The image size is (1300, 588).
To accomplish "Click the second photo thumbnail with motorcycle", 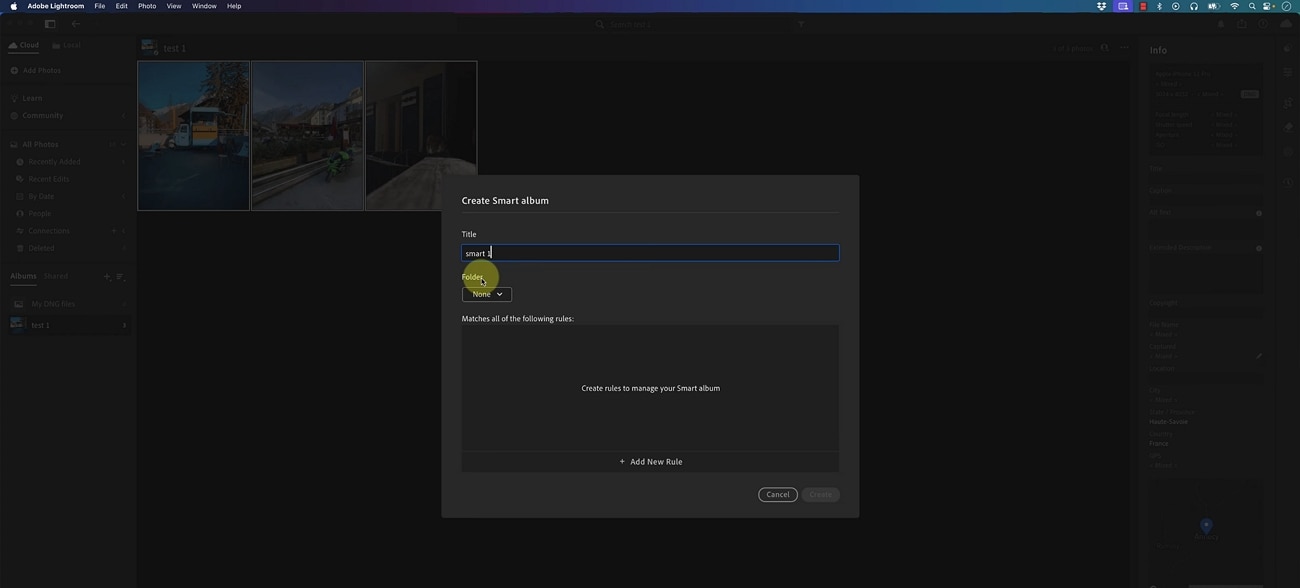I will point(308,136).
